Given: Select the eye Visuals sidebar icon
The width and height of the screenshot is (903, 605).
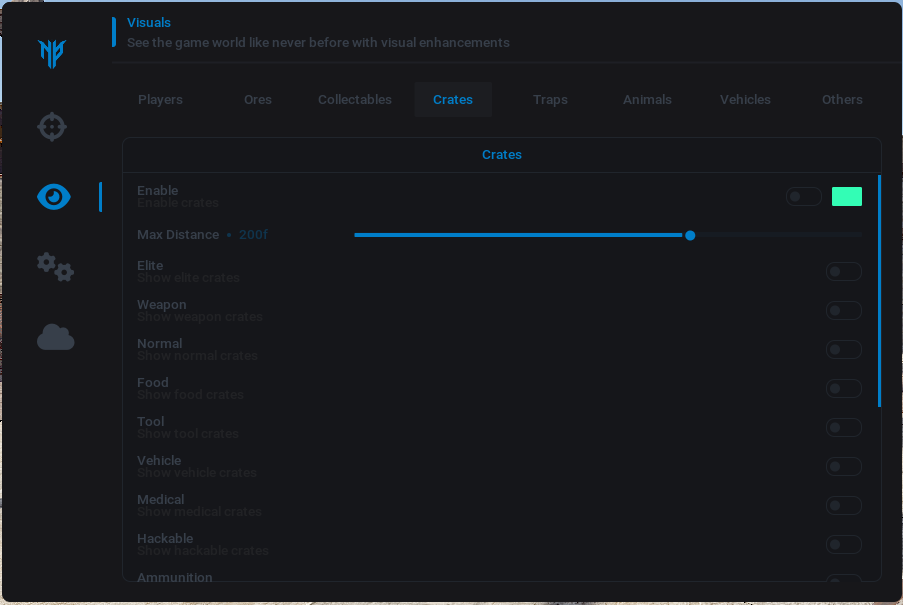Looking at the screenshot, I should [53, 197].
